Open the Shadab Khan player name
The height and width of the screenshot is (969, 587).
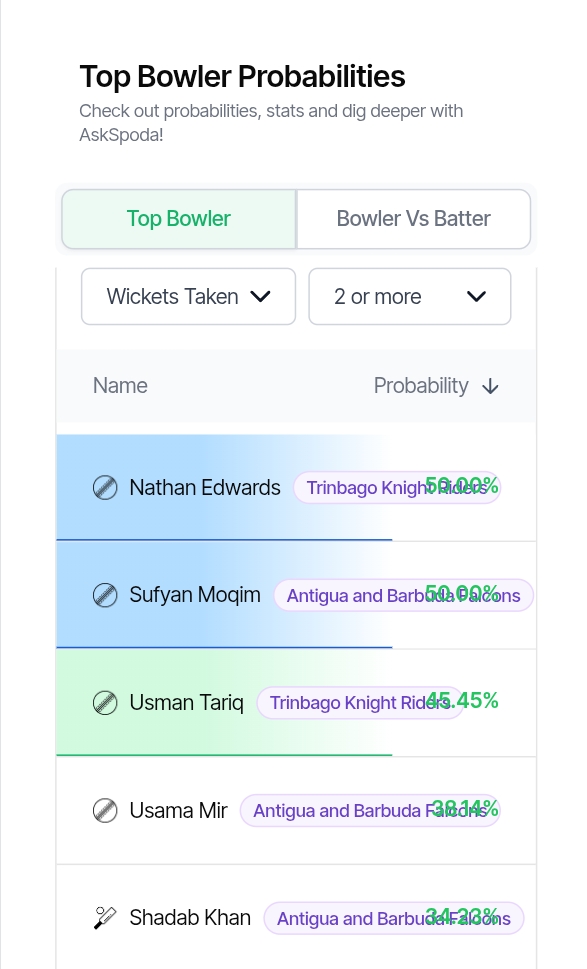190,918
